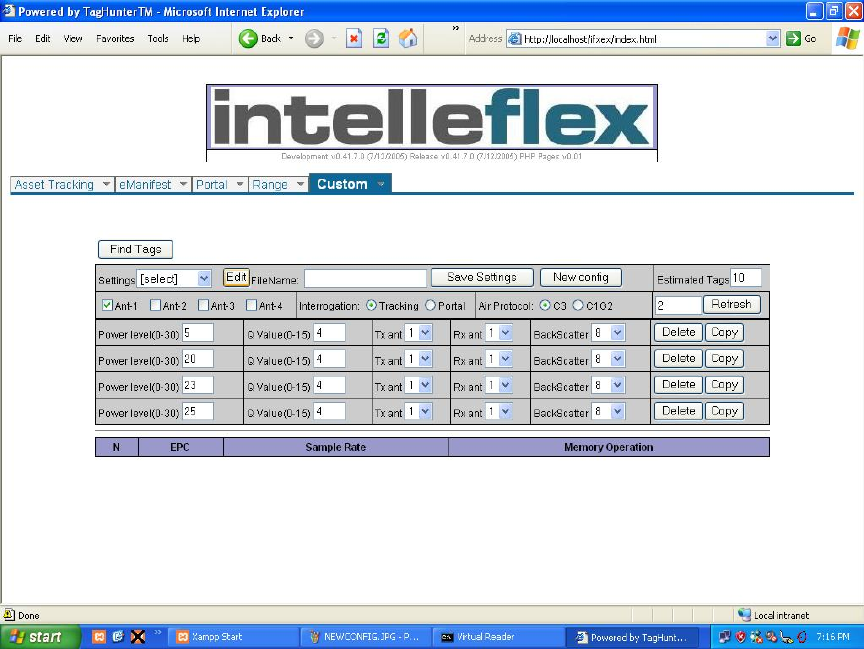Open the Custom tab
The image size is (864, 649).
[x=350, y=184]
